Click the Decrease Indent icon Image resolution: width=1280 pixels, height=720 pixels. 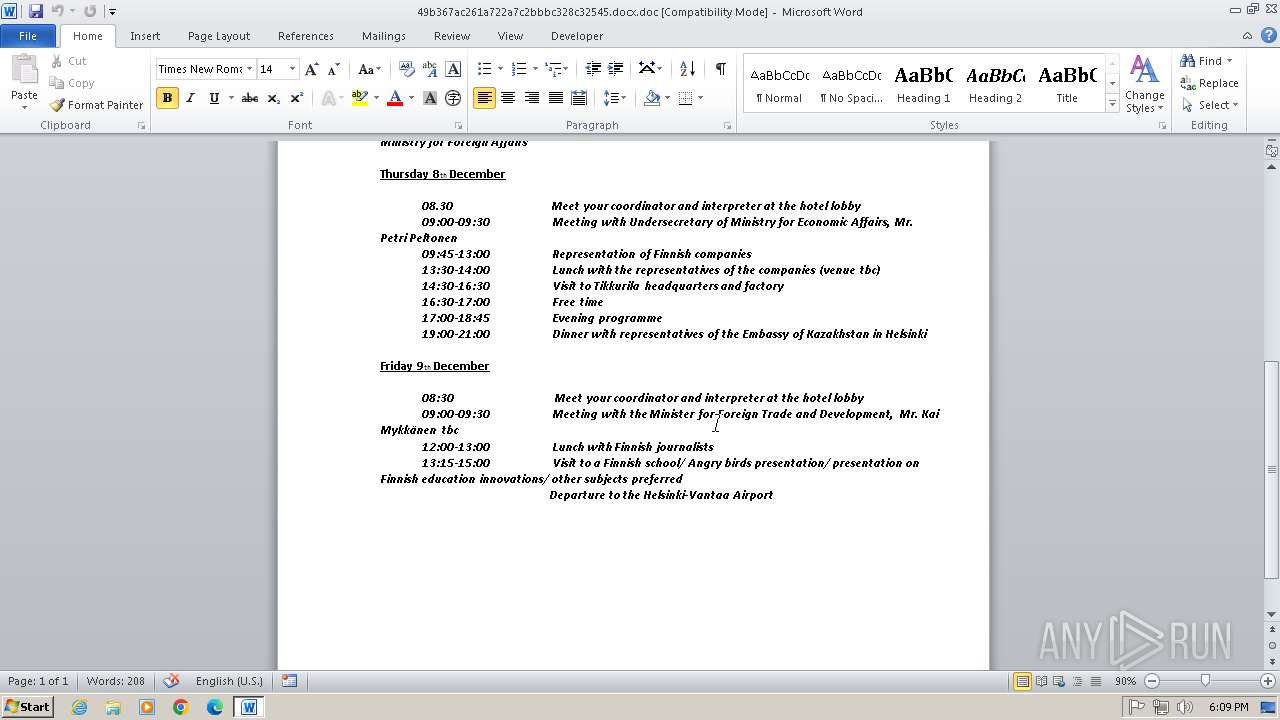593,69
